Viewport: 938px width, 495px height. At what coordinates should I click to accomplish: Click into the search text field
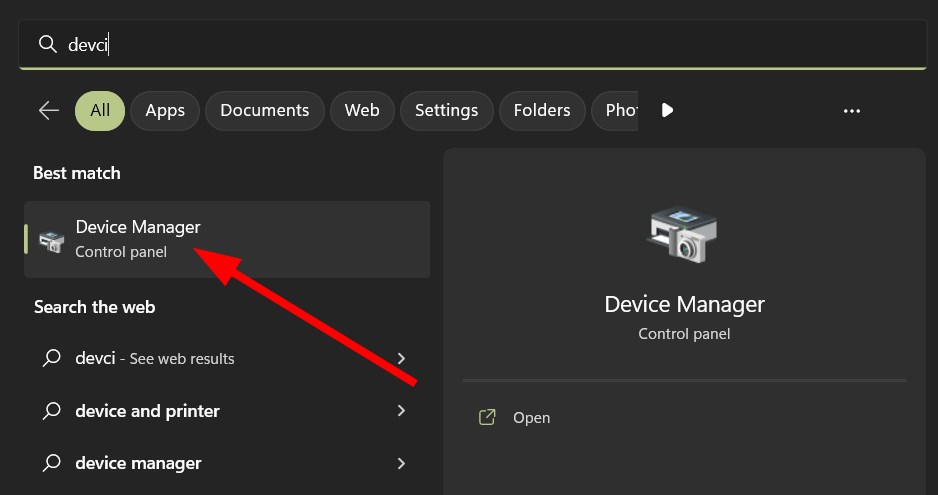(473, 44)
